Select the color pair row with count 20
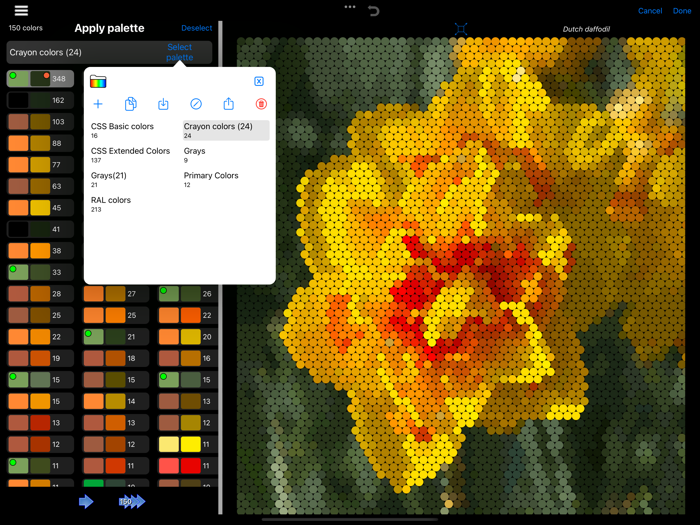This screenshot has height=525, width=700. (188, 337)
